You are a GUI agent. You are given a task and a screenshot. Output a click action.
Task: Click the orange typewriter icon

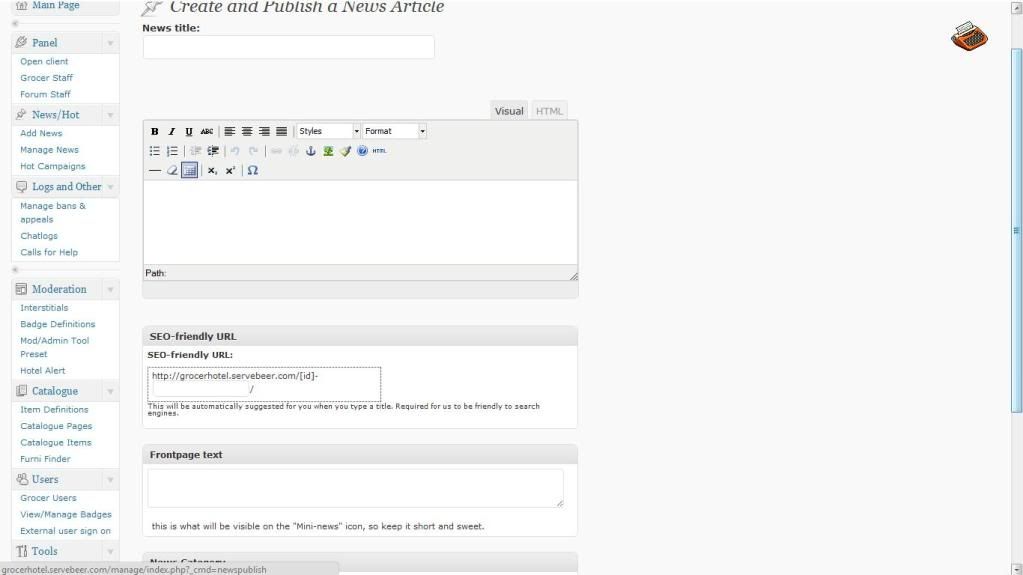[x=969, y=37]
